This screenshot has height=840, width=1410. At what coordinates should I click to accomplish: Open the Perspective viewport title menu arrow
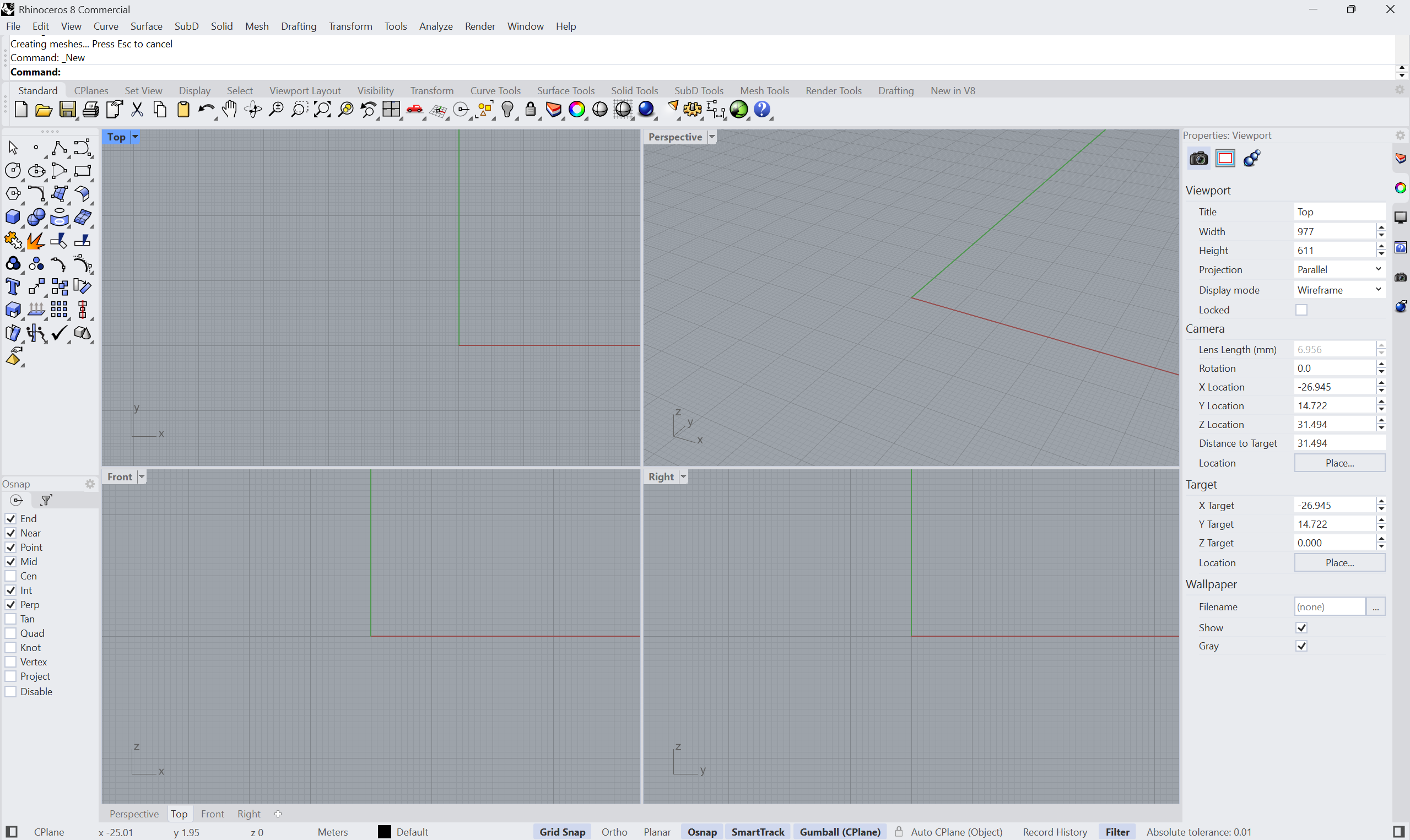712,137
